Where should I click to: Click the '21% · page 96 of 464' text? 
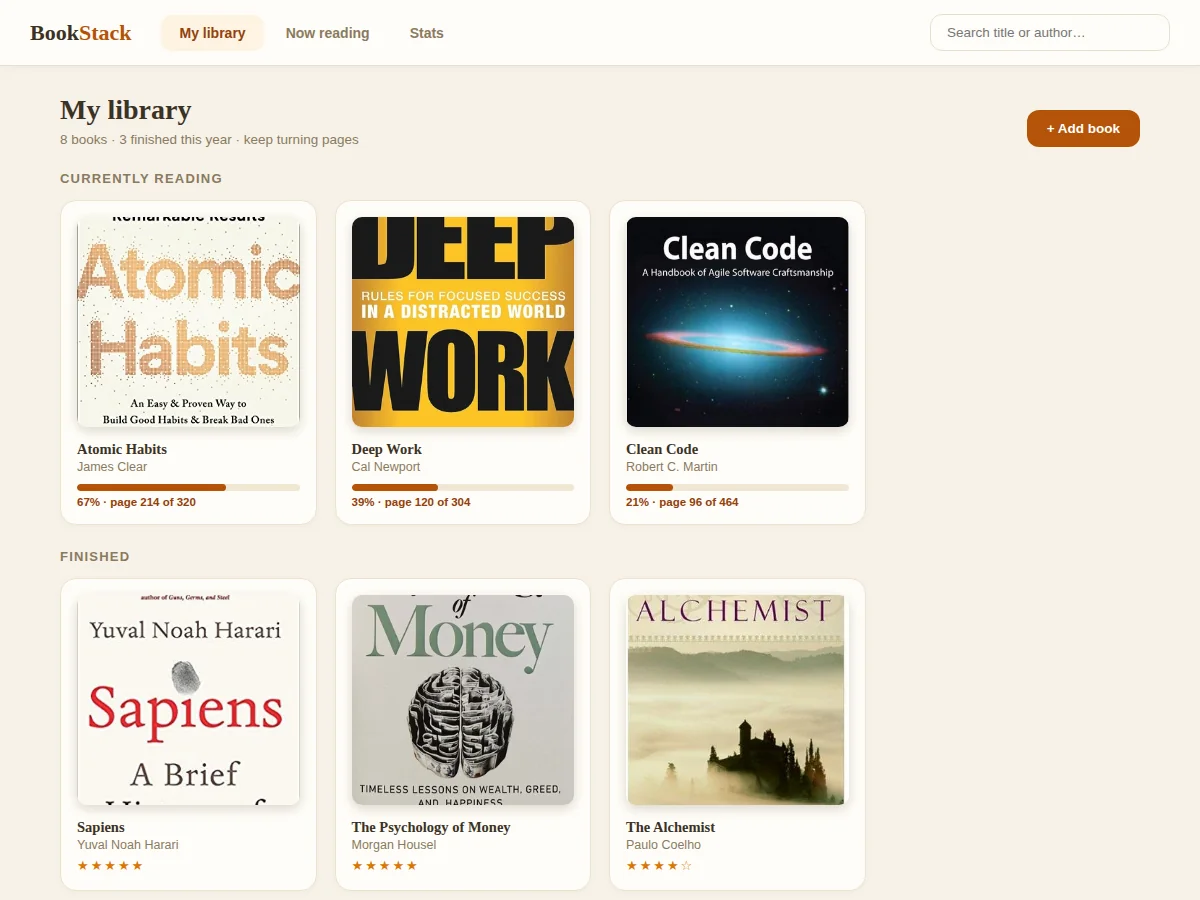tap(682, 502)
